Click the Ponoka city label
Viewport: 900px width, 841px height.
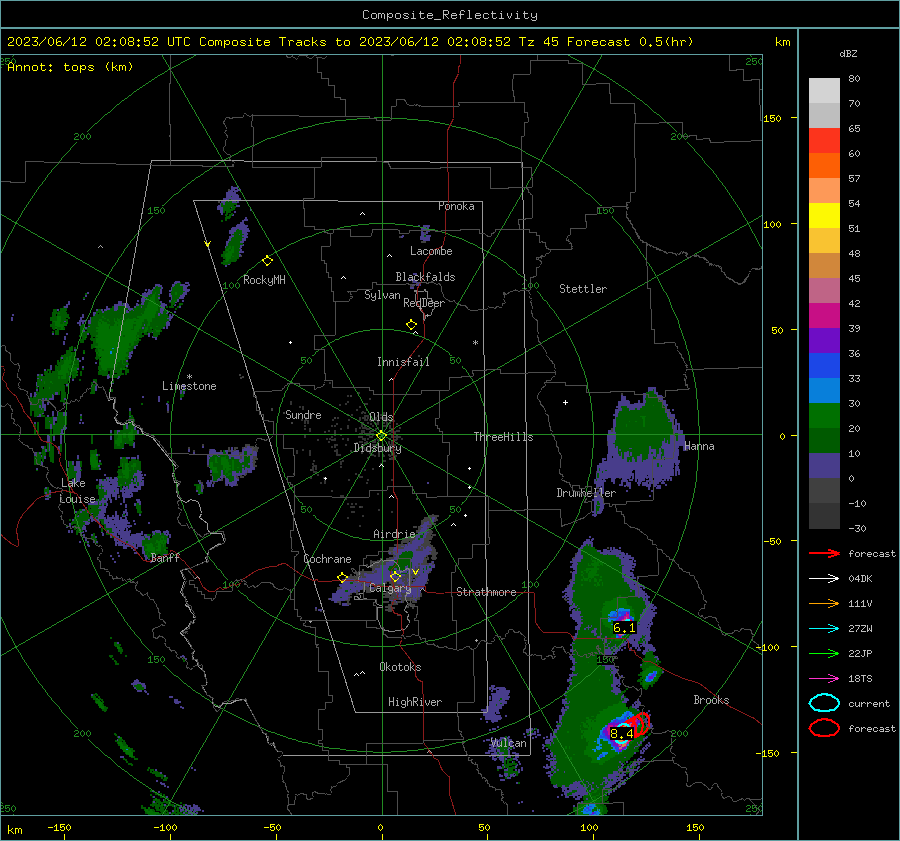[x=456, y=206]
